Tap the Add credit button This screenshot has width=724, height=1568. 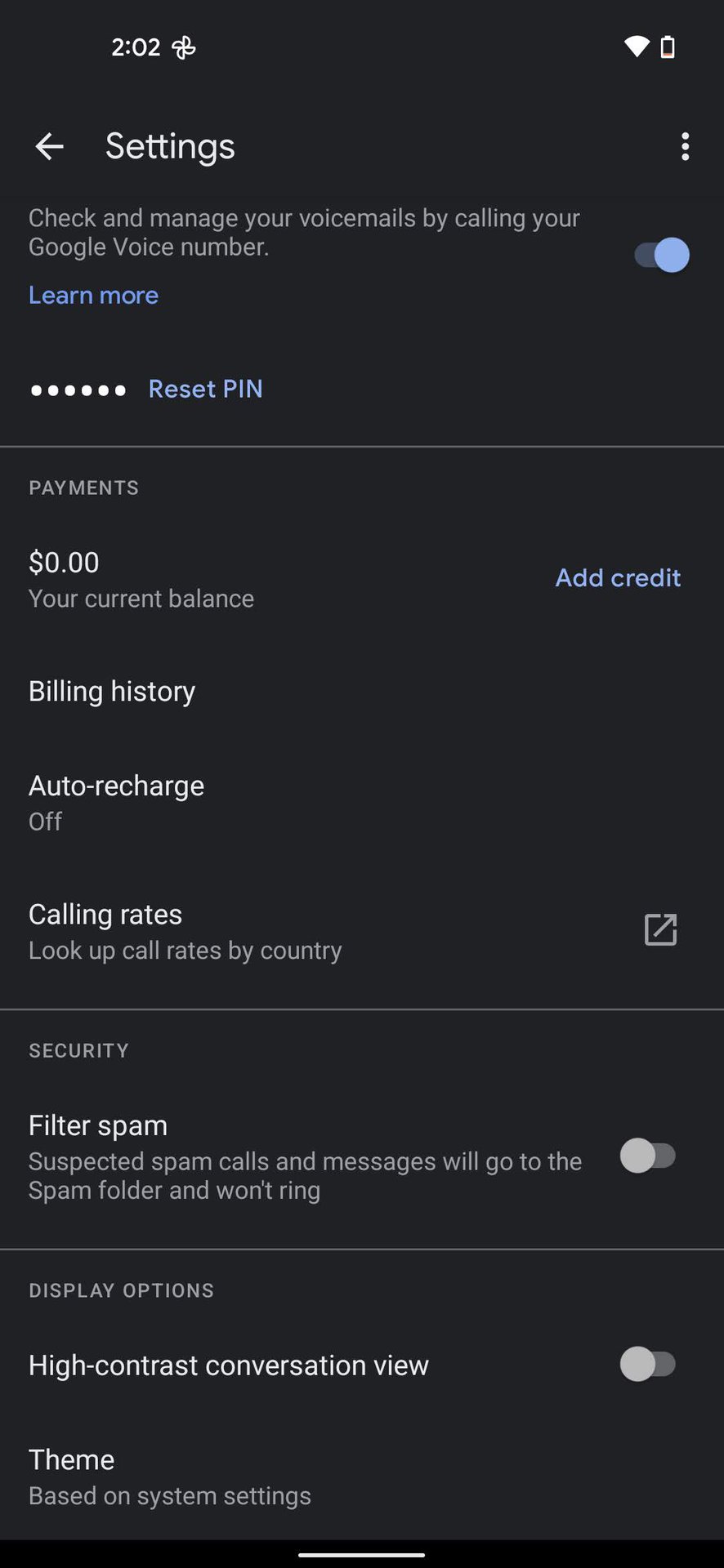click(618, 578)
